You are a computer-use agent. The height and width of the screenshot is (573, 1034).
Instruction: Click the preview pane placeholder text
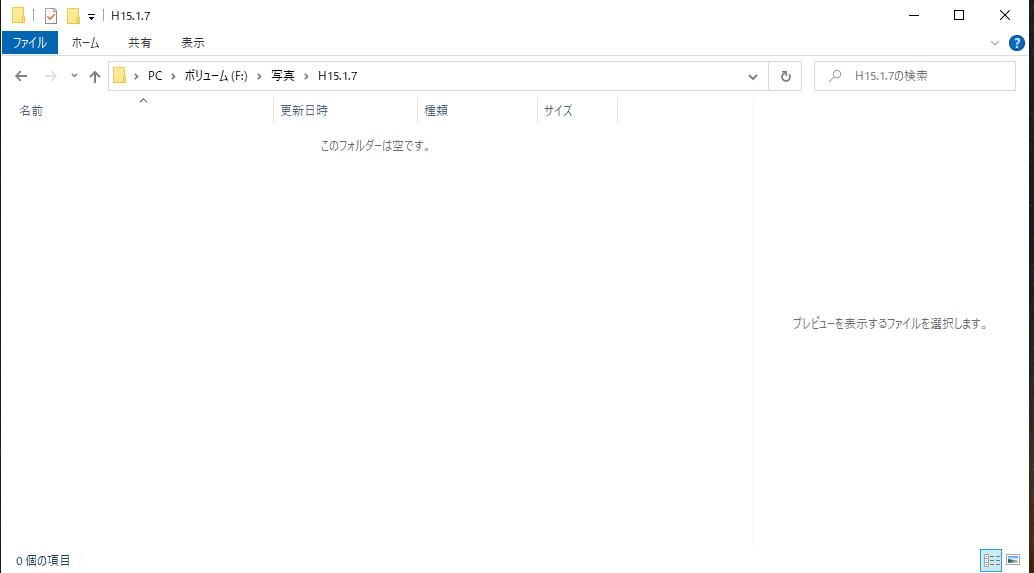click(x=890, y=324)
